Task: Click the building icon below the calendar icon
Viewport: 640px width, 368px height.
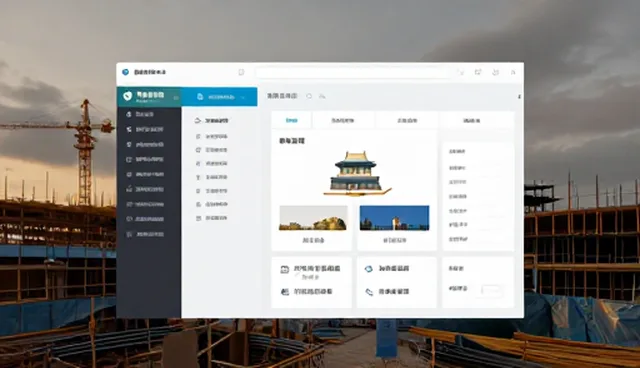Action: (x=284, y=292)
